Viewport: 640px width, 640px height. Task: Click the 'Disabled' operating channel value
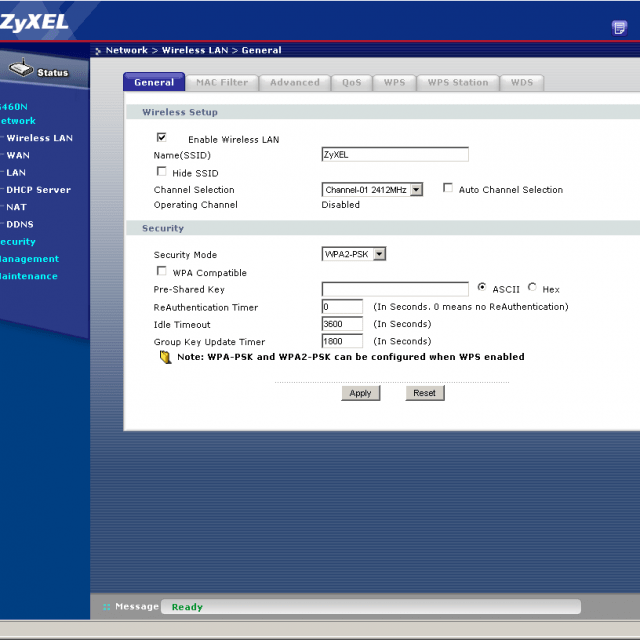[340, 205]
